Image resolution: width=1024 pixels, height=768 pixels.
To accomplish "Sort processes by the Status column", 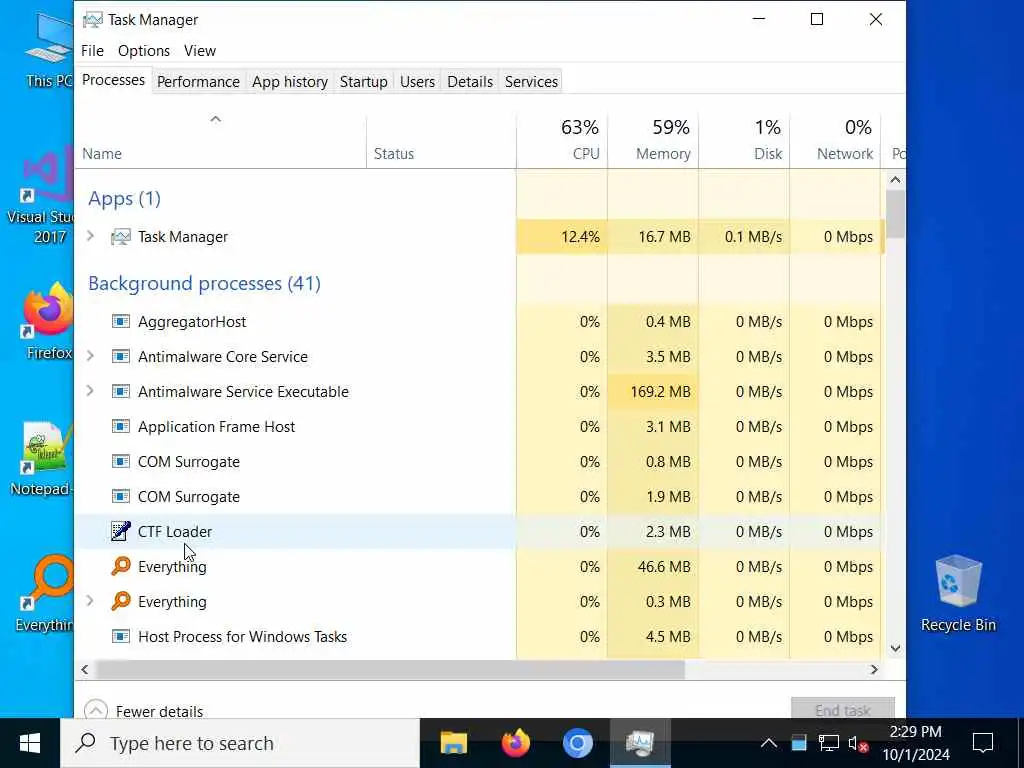I will pyautogui.click(x=441, y=141).
